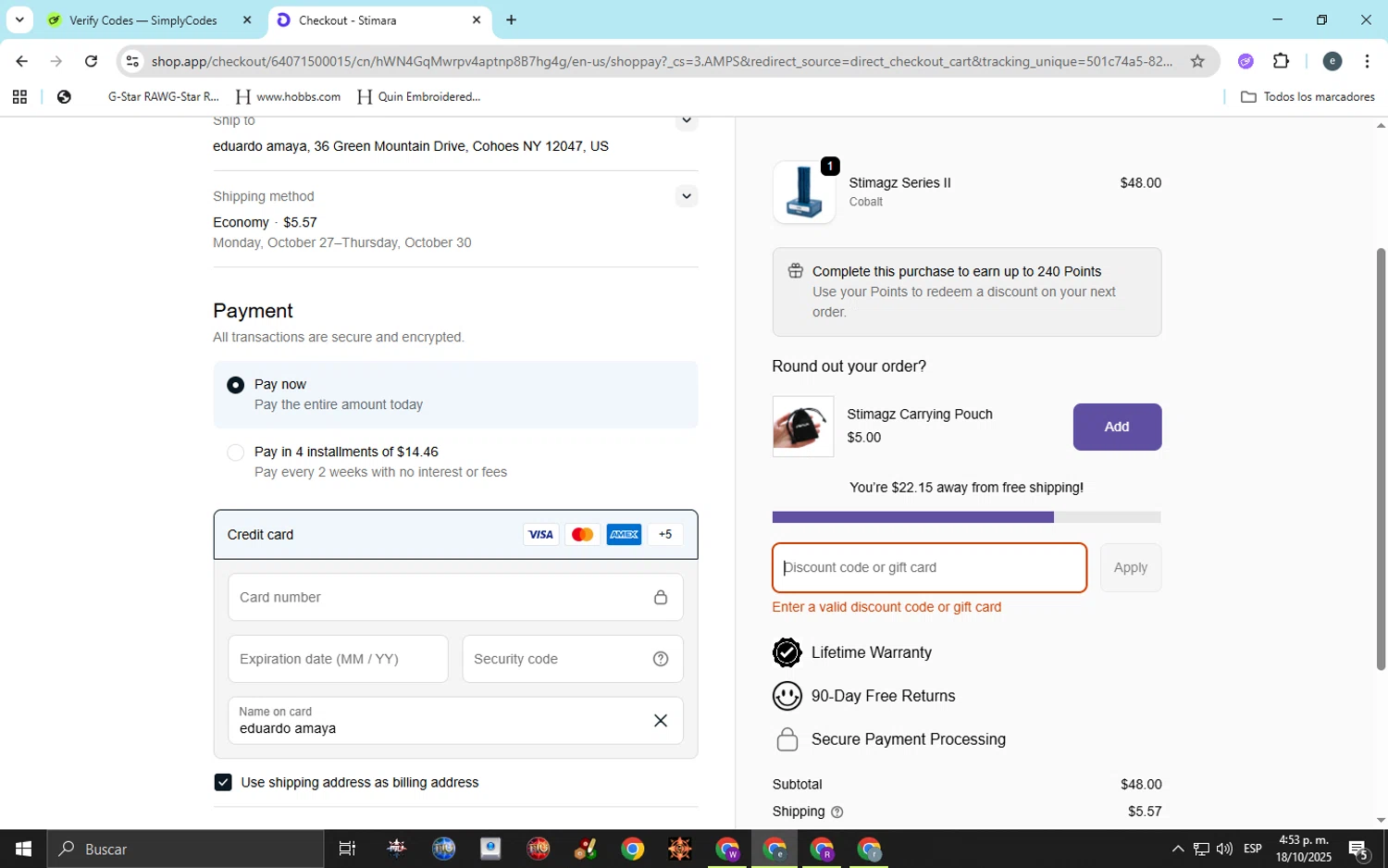Open volume control in system tray

pyautogui.click(x=1224, y=849)
